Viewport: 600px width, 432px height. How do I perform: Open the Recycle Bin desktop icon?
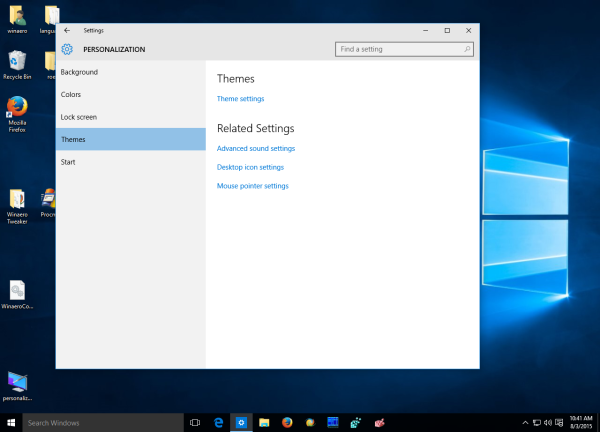point(17,65)
